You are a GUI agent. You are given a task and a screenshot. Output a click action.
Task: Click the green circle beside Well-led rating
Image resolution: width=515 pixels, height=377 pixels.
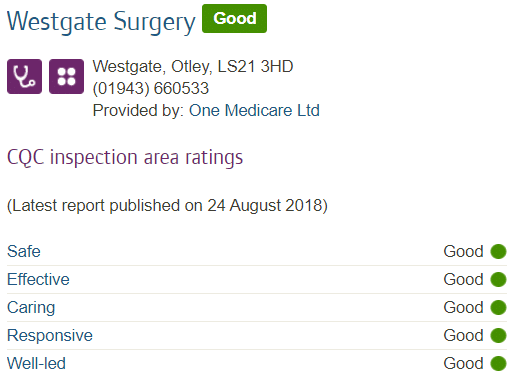pyautogui.click(x=498, y=363)
